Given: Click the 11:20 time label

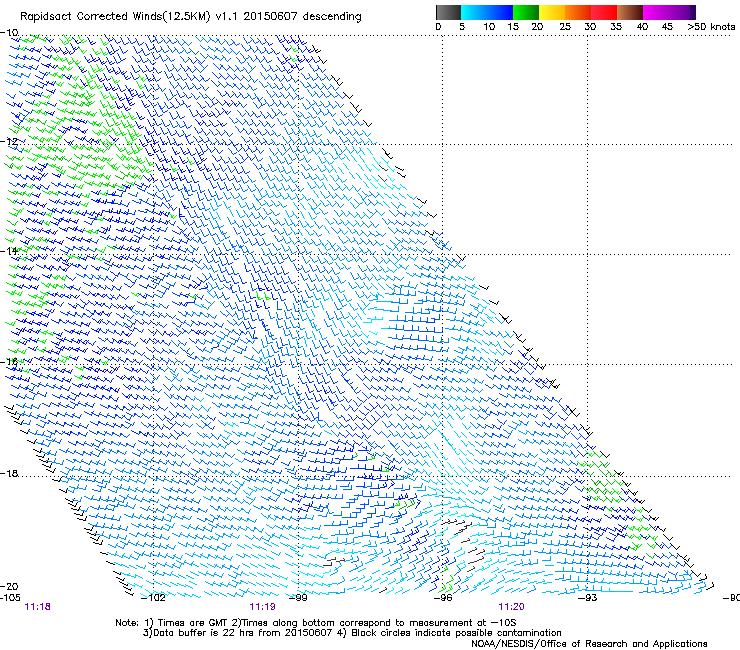Looking at the screenshot, I should [x=511, y=607].
